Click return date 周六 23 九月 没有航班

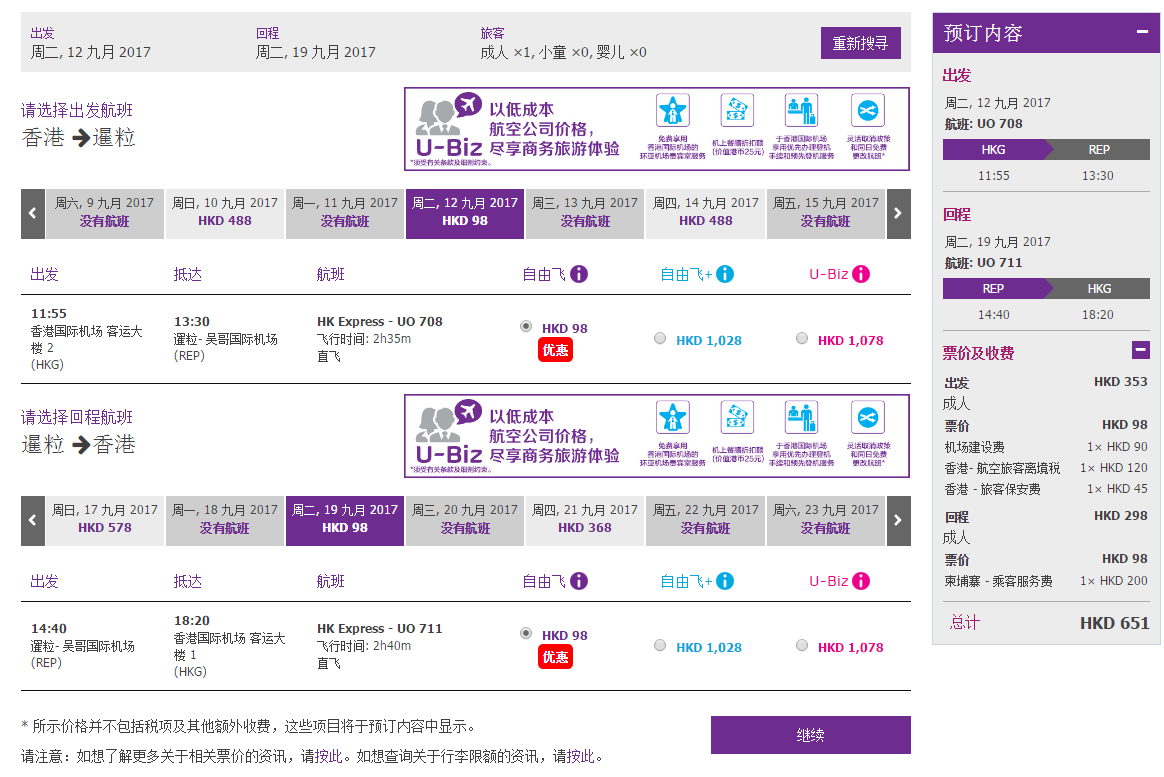point(825,521)
